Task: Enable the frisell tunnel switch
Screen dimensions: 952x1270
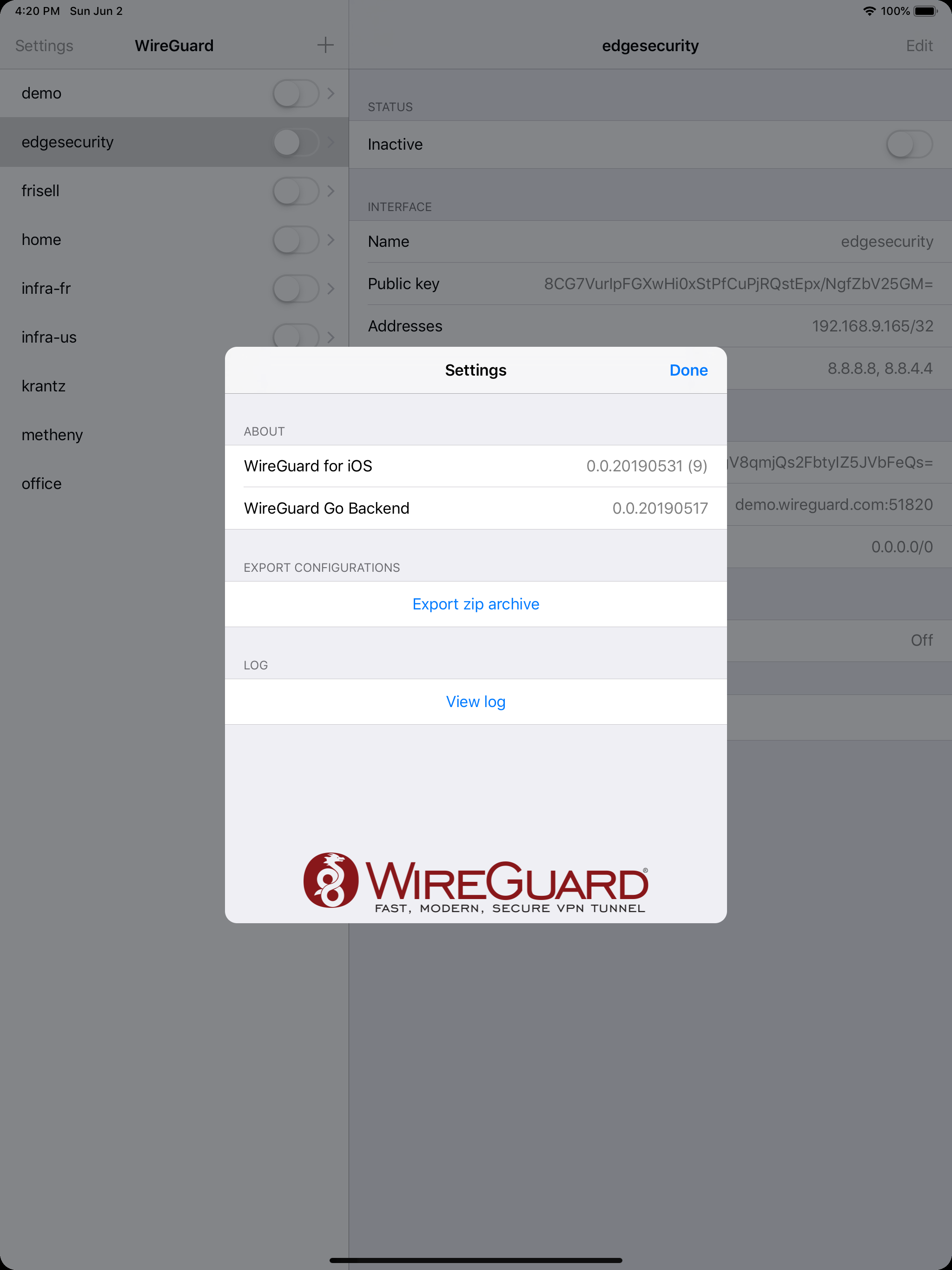Action: coord(296,191)
